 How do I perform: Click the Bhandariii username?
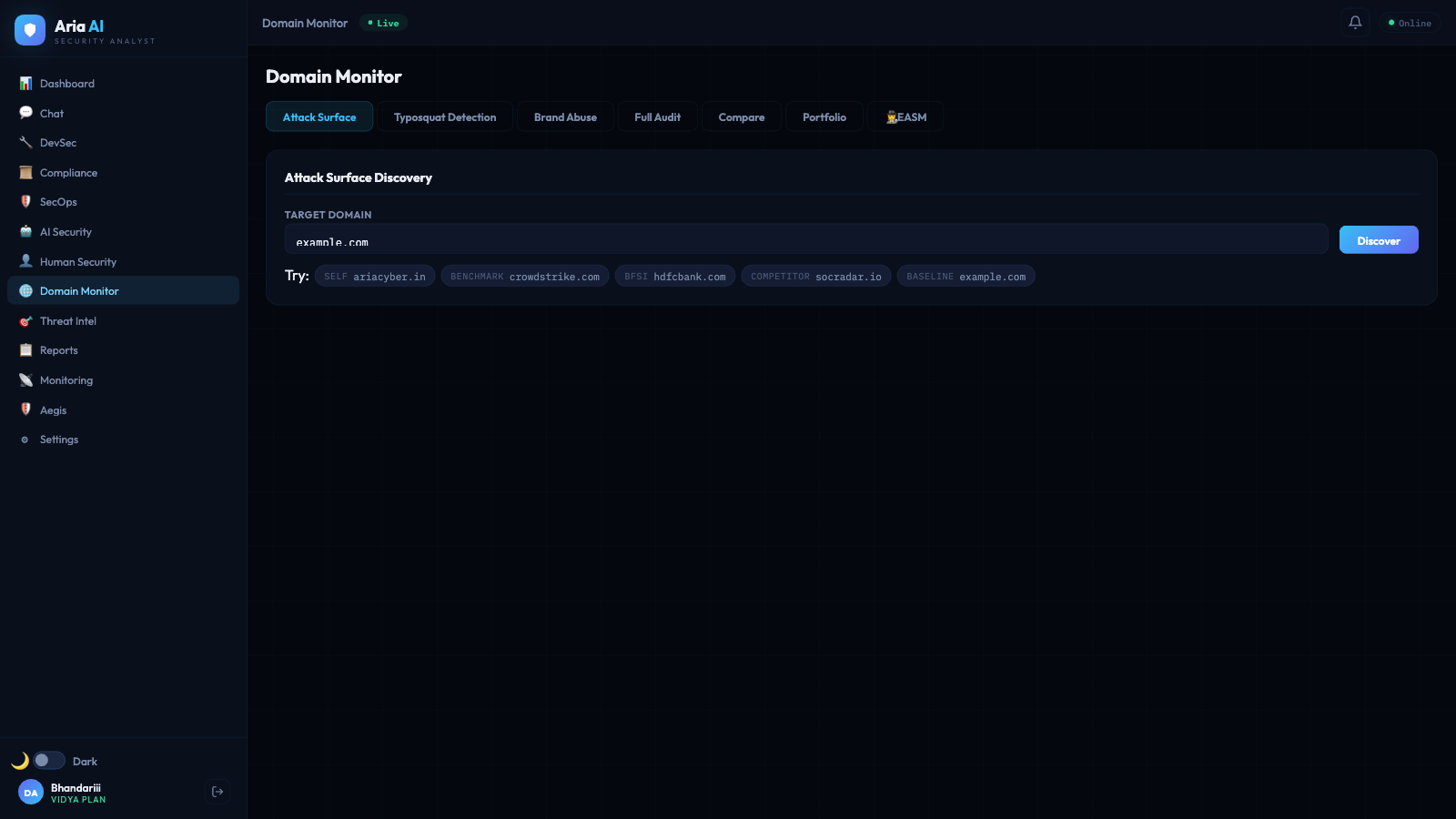tap(76, 788)
